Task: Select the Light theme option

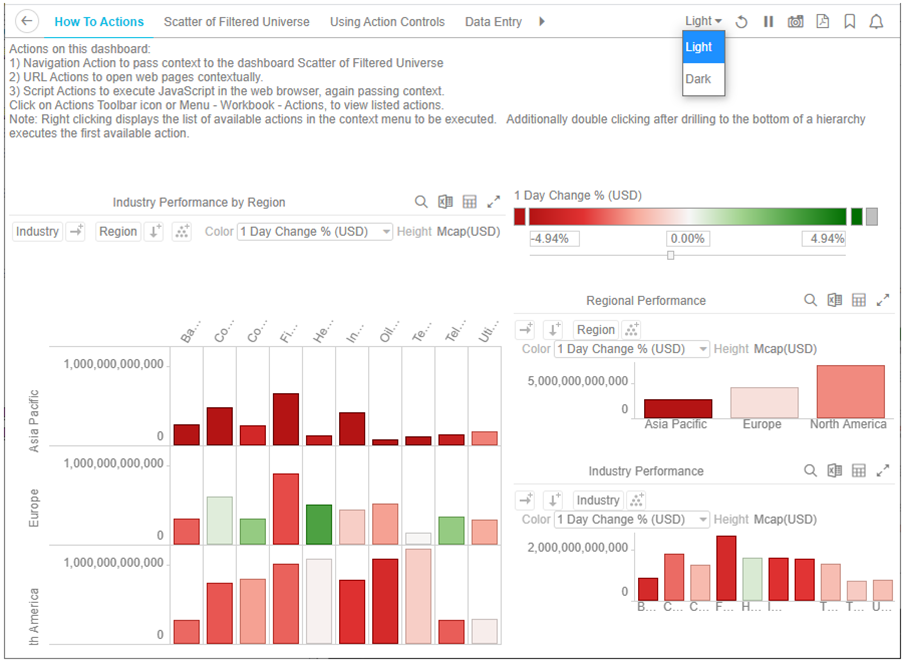Action: click(701, 46)
